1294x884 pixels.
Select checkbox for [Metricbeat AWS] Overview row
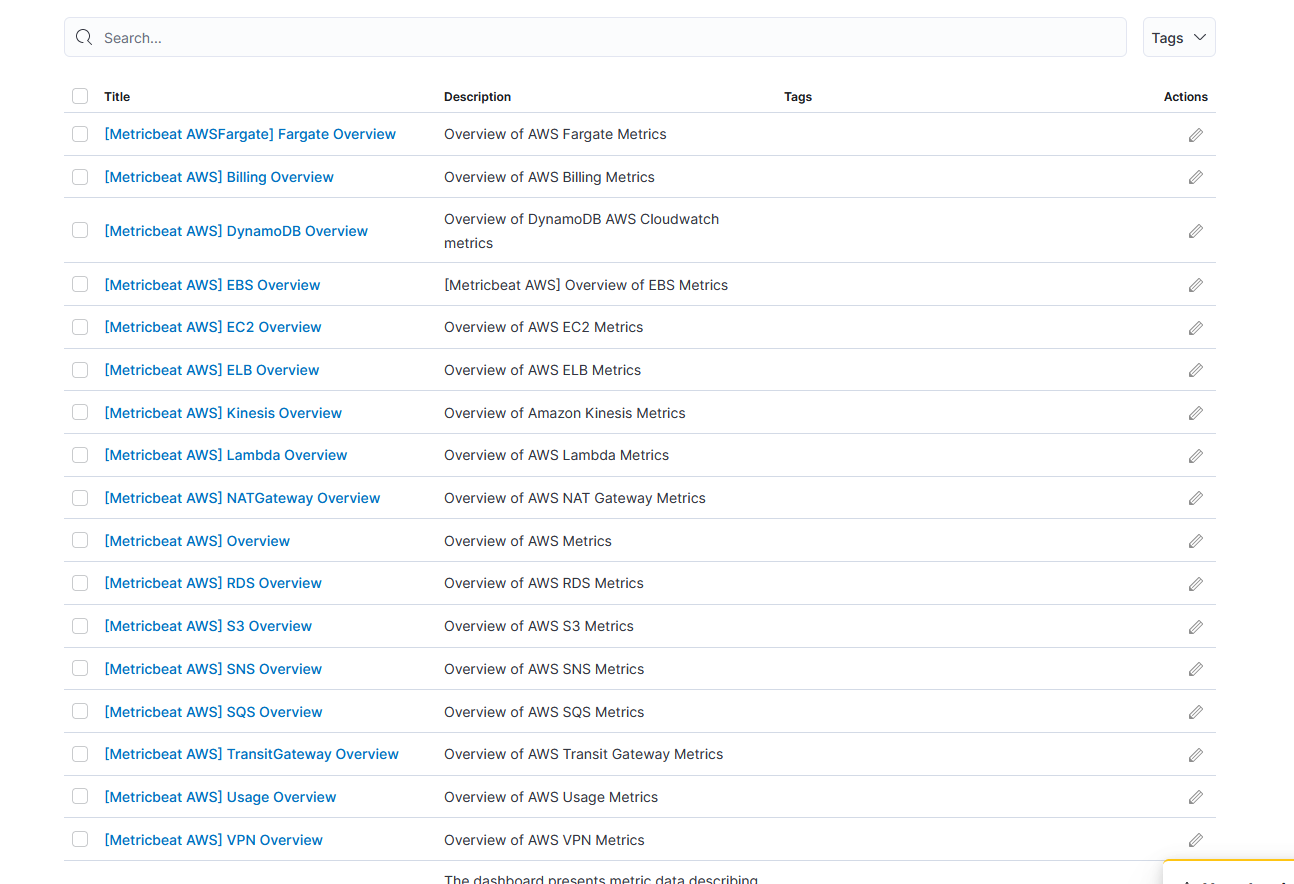pos(80,540)
